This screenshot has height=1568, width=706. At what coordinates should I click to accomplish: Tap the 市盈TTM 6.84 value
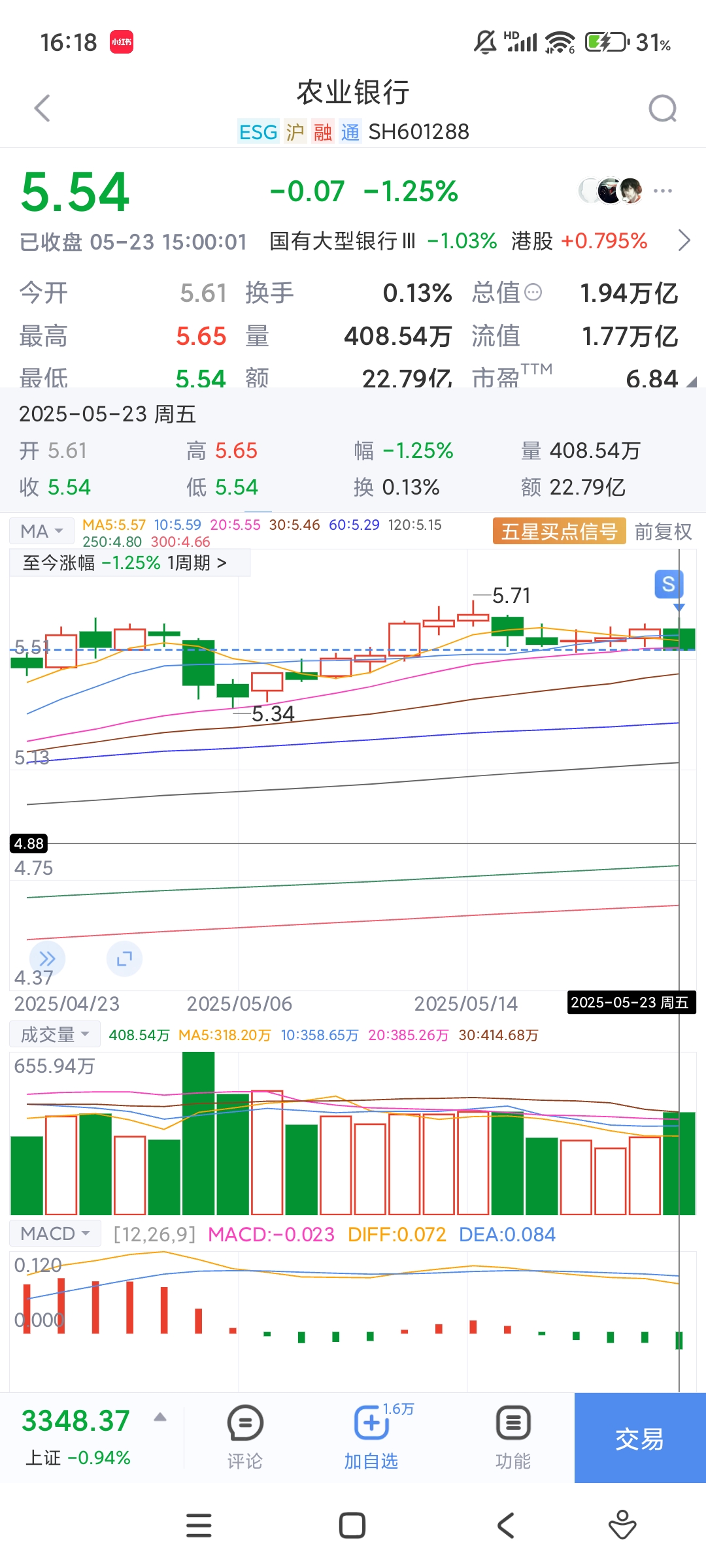(652, 378)
